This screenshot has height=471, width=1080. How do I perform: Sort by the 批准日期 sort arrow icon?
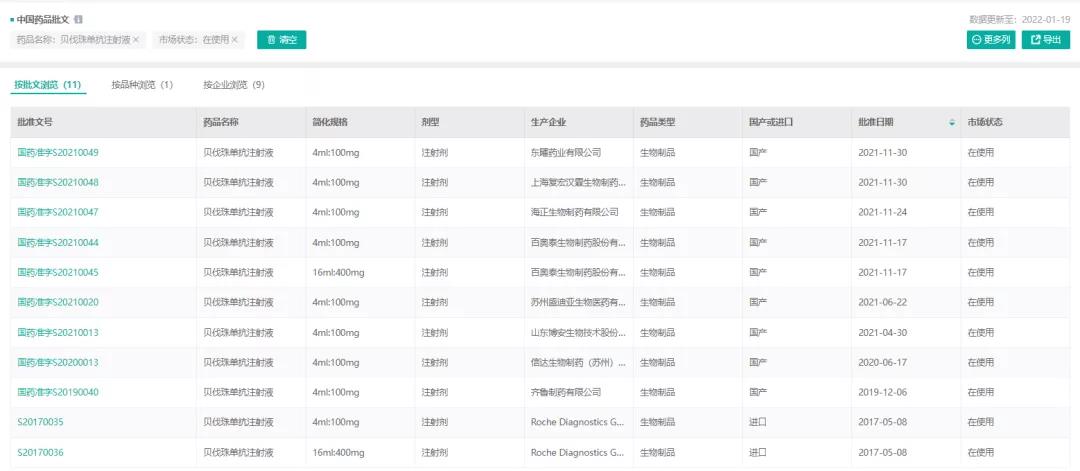(951, 122)
